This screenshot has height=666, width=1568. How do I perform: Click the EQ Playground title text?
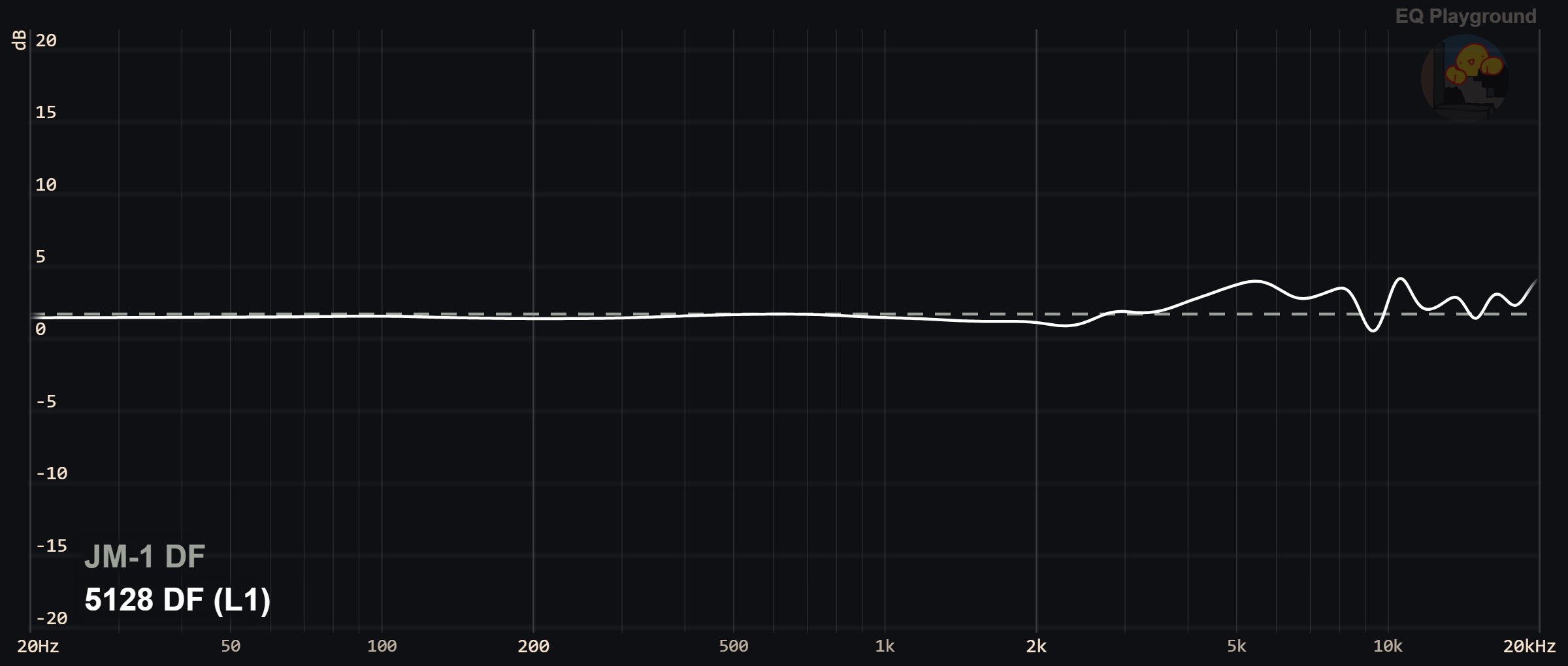(x=1465, y=16)
